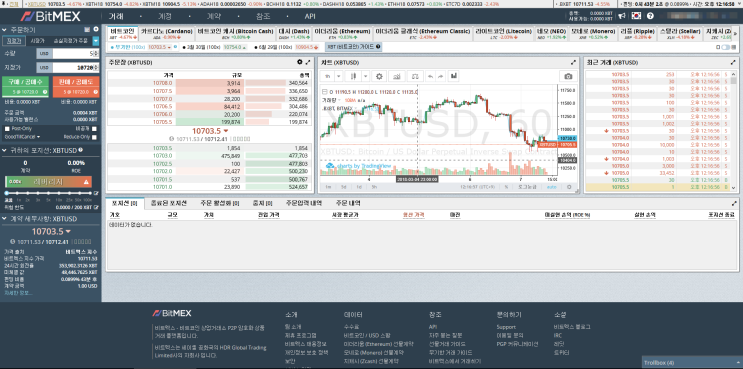Toggle the hidden order checkbox
The width and height of the screenshot is (743, 369).
(94, 129)
